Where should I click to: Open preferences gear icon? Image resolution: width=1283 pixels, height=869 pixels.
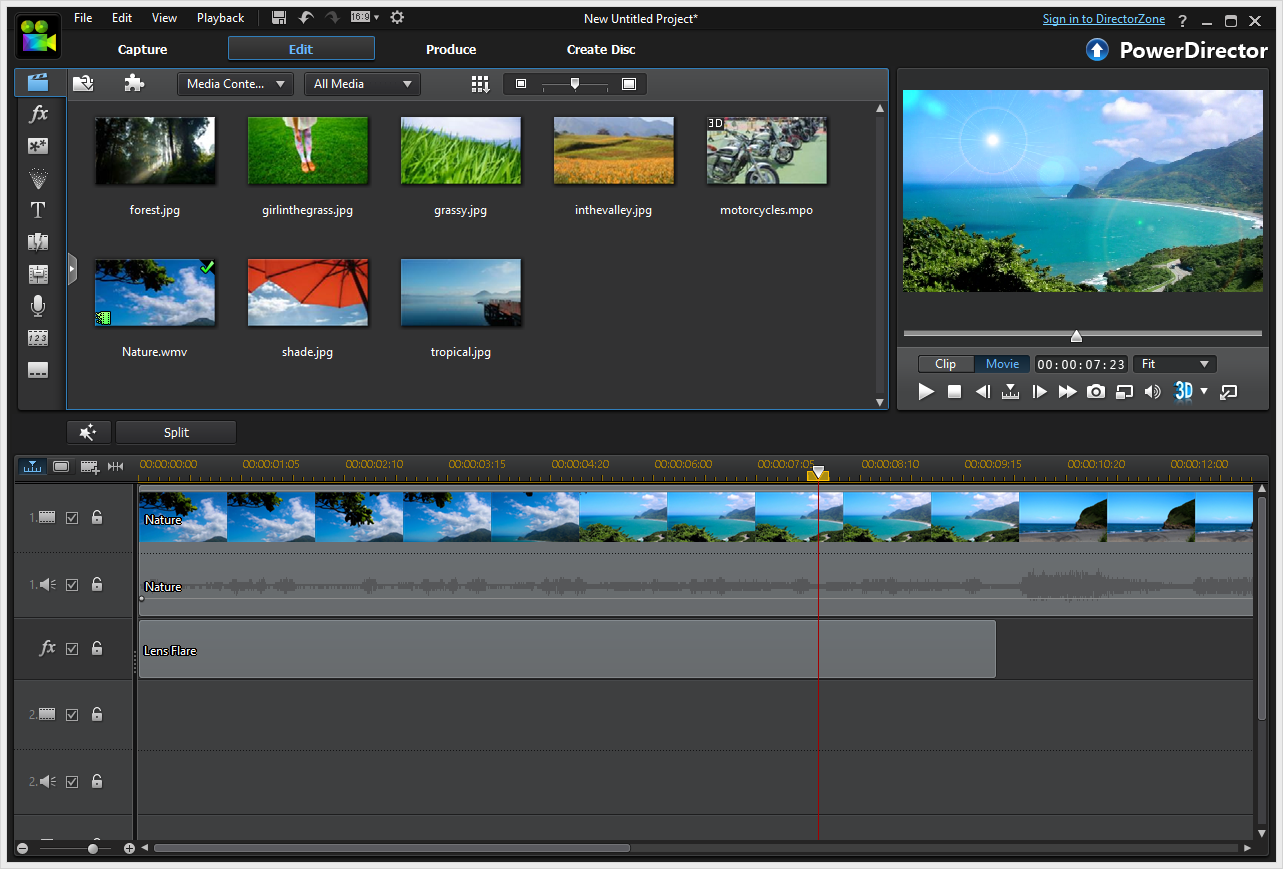click(x=397, y=17)
